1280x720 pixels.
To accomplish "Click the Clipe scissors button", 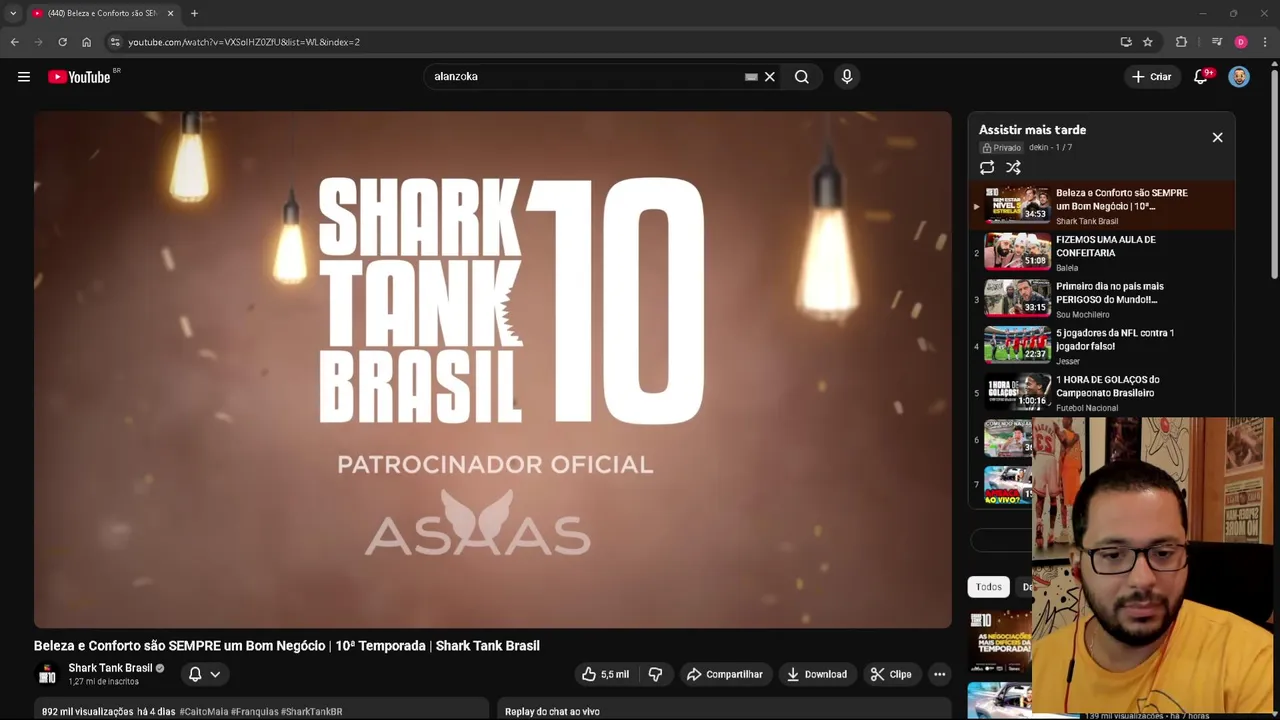I will 891,674.
